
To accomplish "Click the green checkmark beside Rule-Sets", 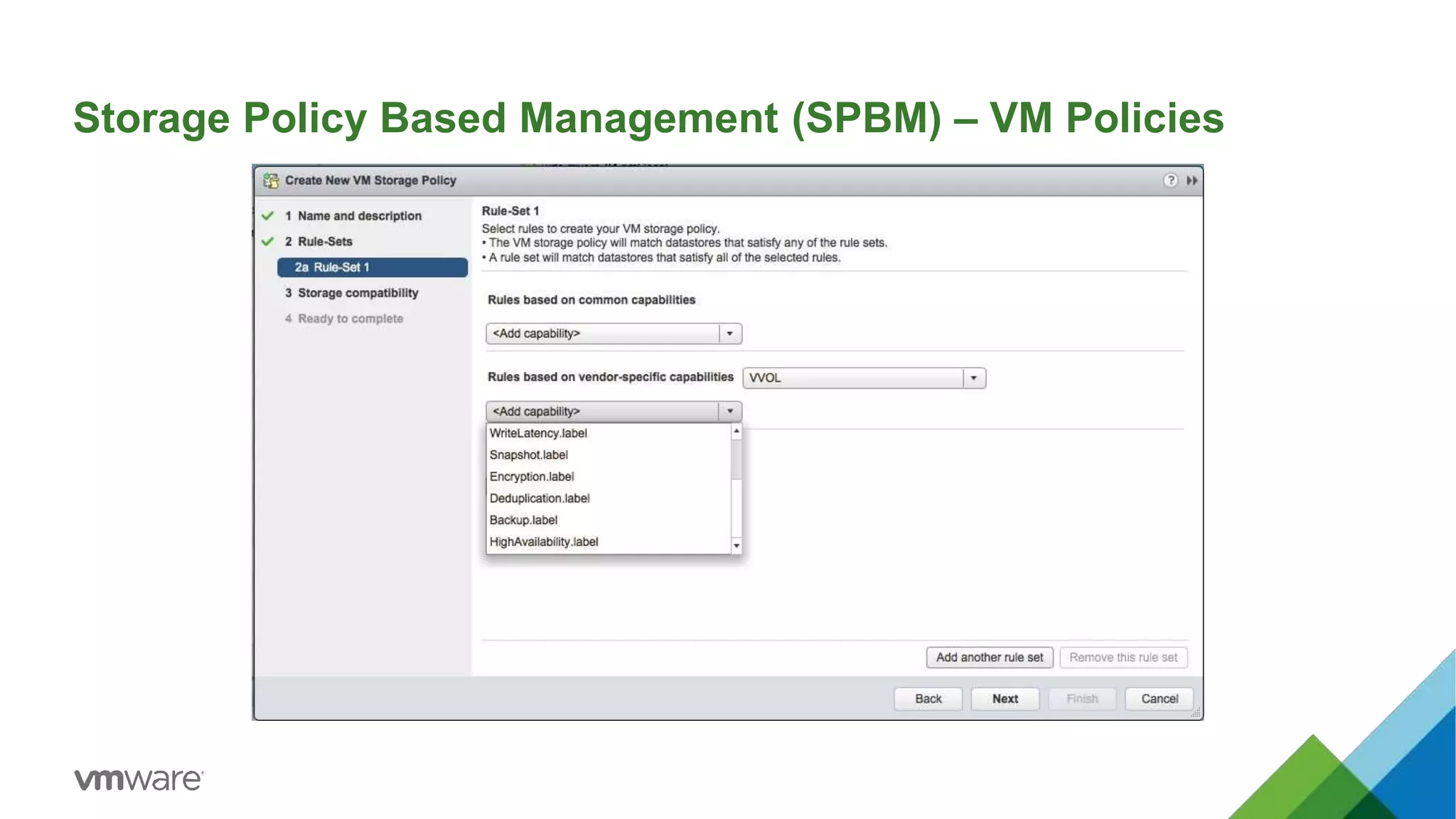I will click(268, 242).
